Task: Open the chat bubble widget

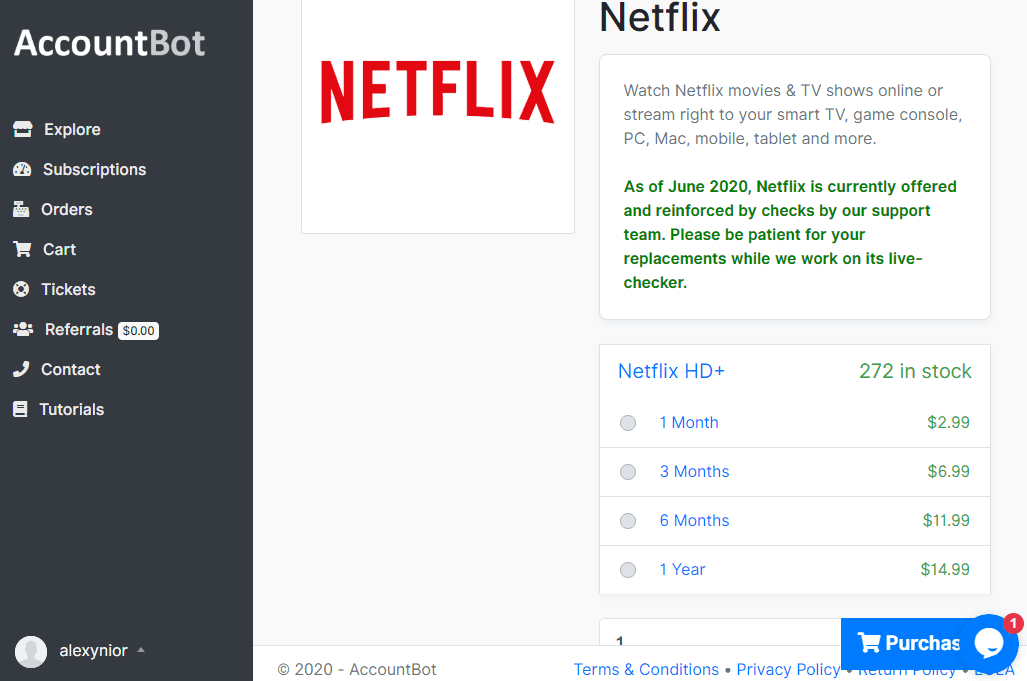Action: [990, 643]
